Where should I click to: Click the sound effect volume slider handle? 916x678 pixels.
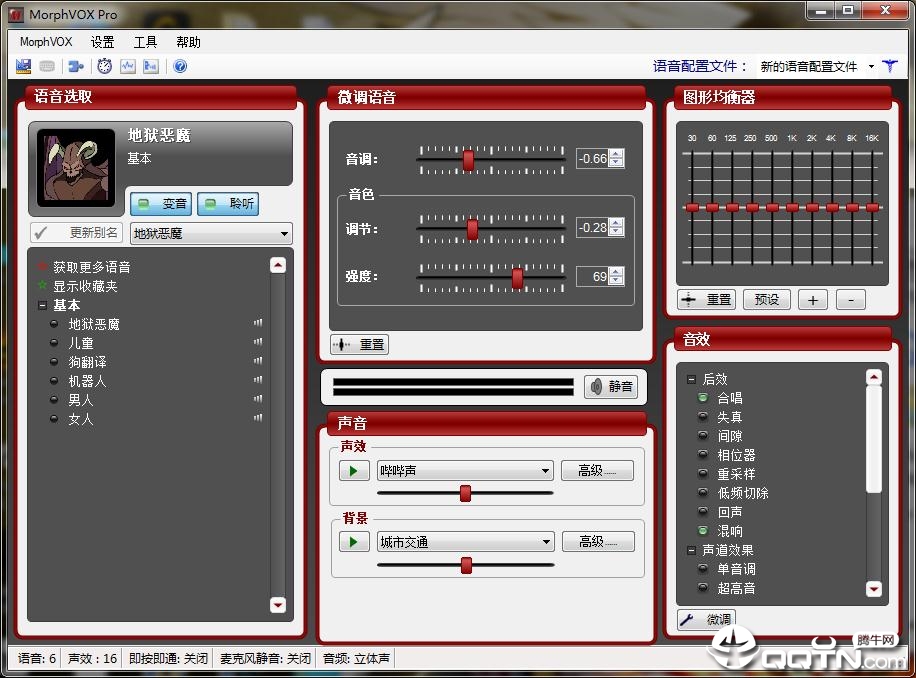466,493
